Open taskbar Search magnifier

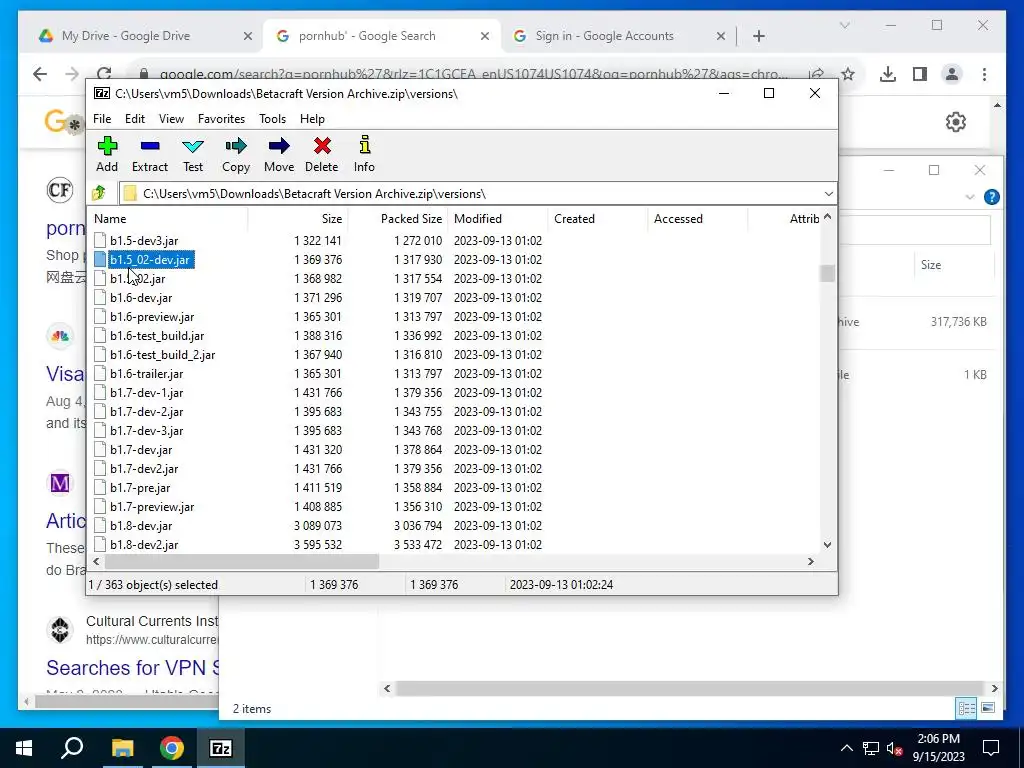click(x=72, y=747)
